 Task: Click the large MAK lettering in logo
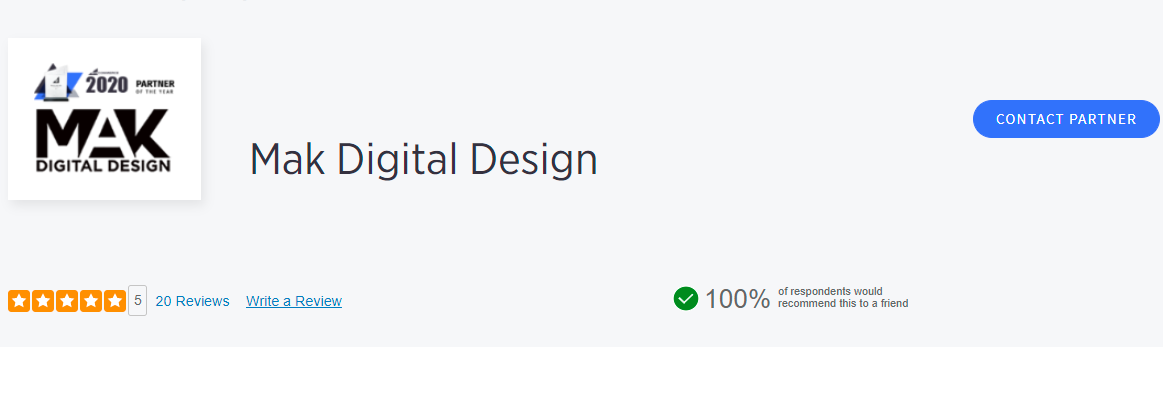tap(103, 130)
